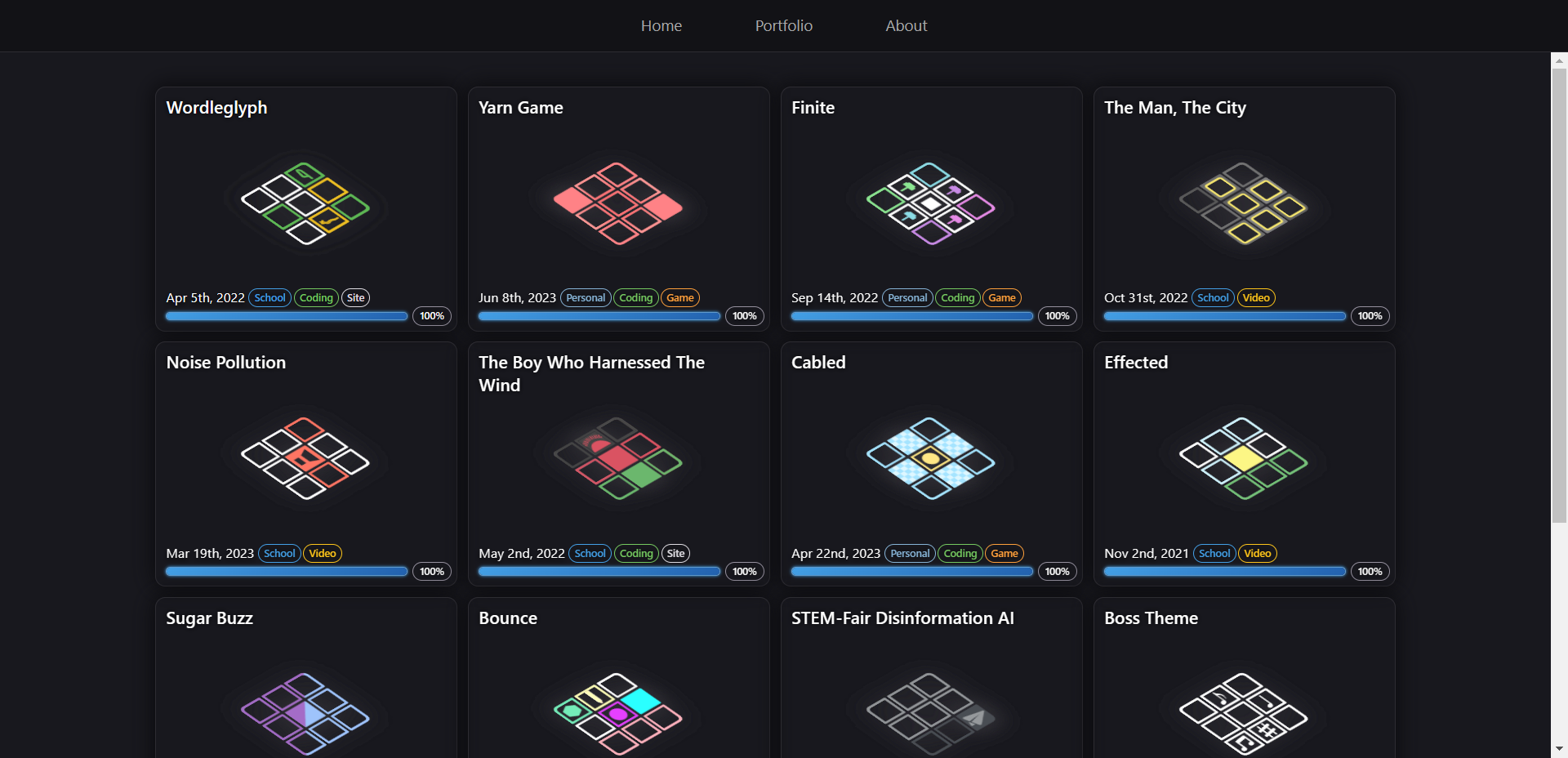
Task: Click the Finite card progress bar
Action: 911,316
